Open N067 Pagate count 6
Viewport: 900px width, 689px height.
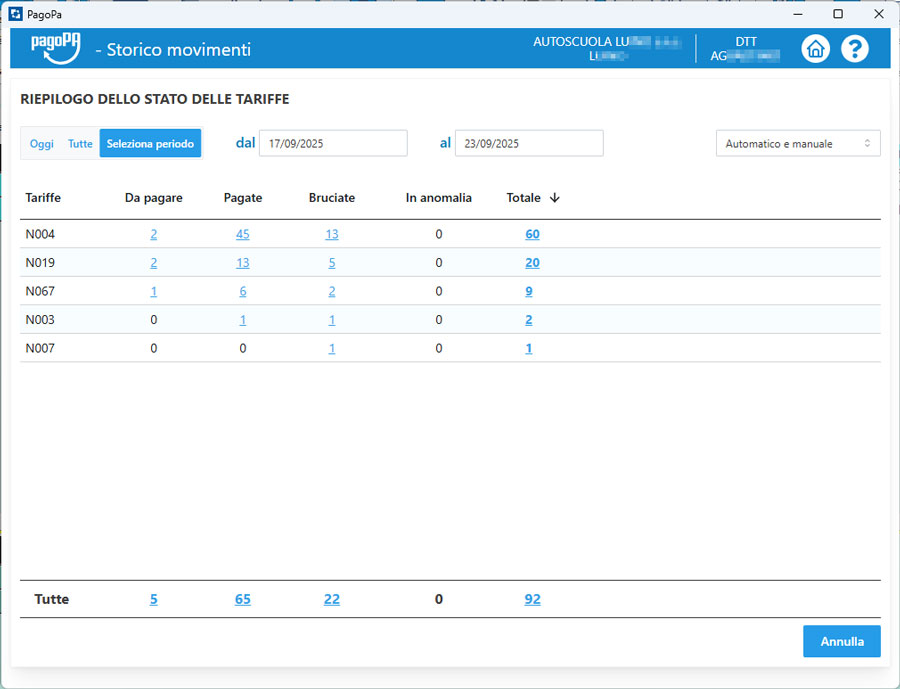click(x=243, y=292)
